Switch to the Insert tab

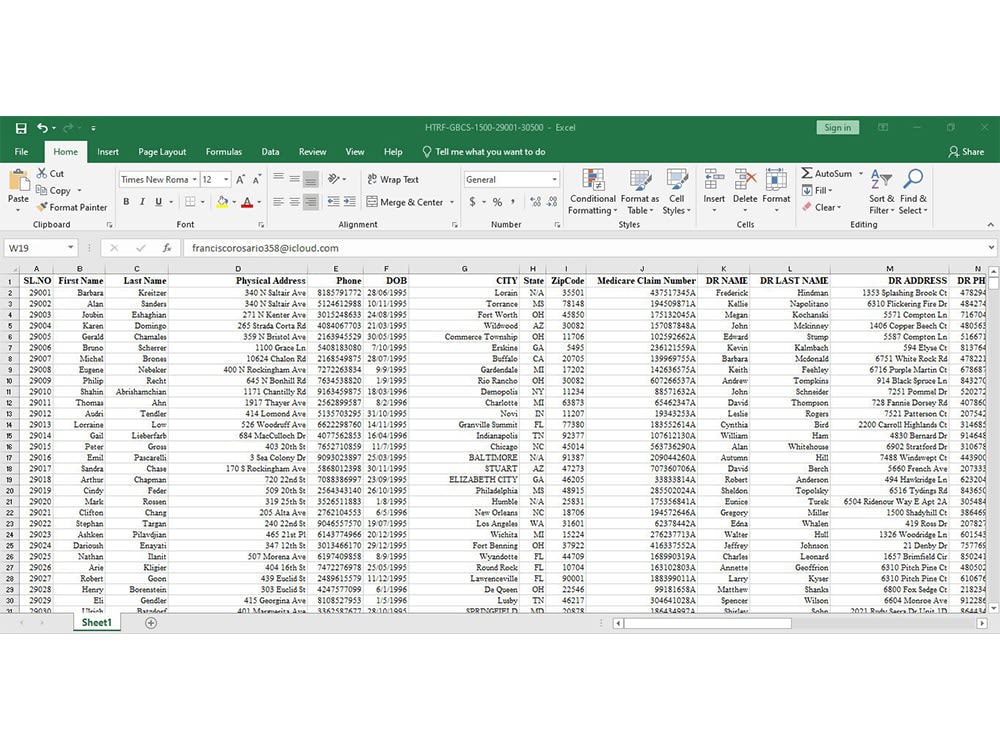108,152
